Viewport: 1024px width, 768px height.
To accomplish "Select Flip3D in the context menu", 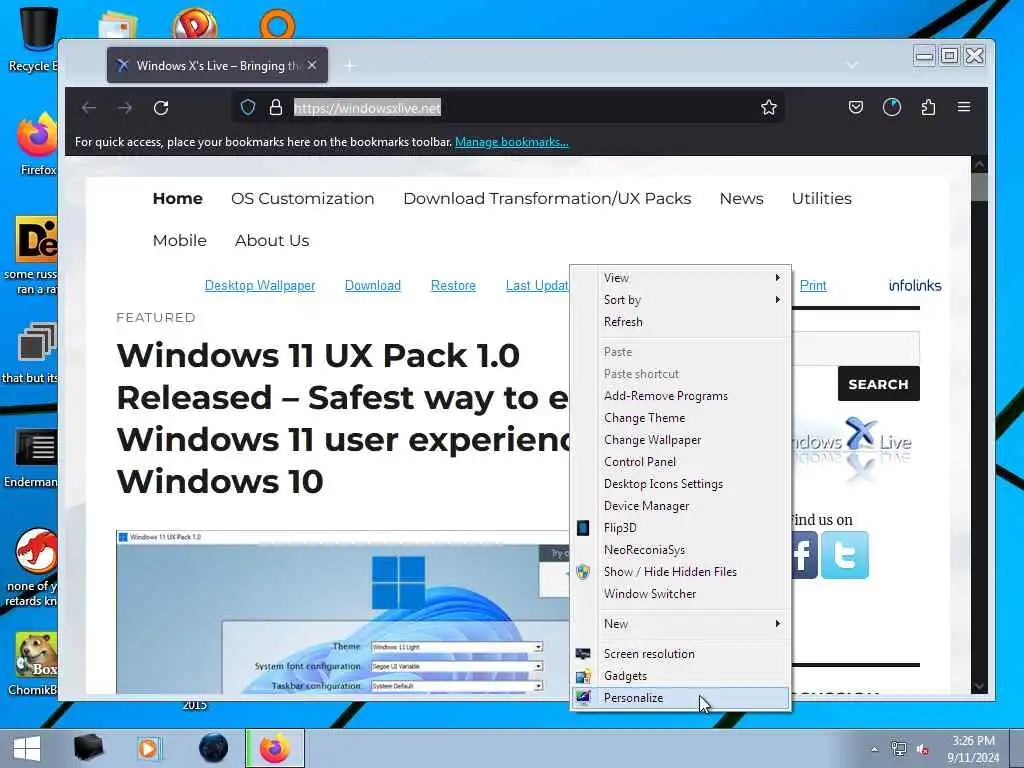I will (x=680, y=528).
